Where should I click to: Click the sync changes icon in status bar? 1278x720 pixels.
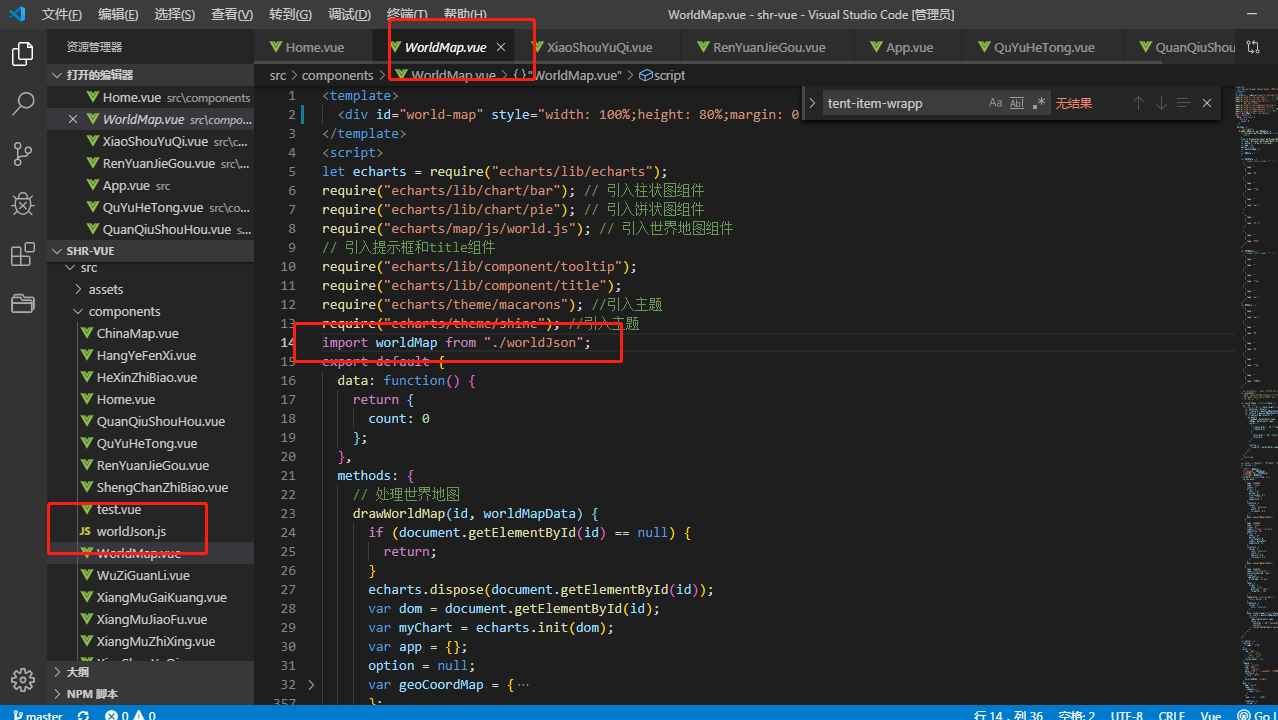pyautogui.click(x=83, y=715)
